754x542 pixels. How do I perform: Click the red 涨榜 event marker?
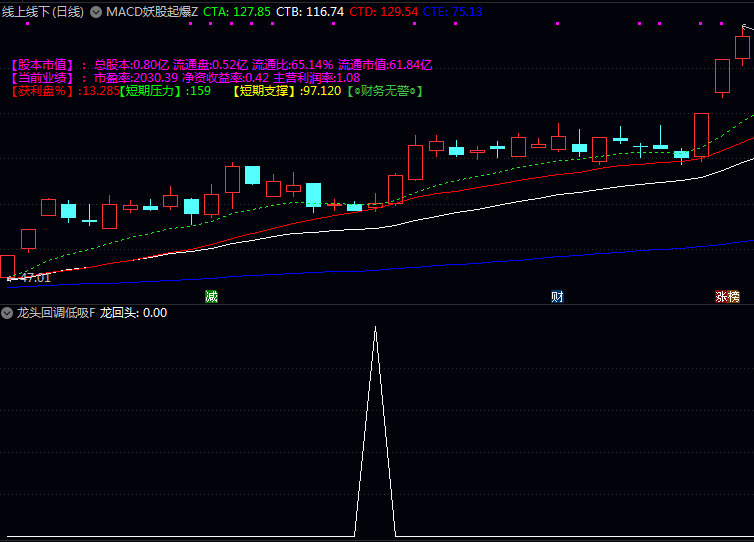(727, 296)
